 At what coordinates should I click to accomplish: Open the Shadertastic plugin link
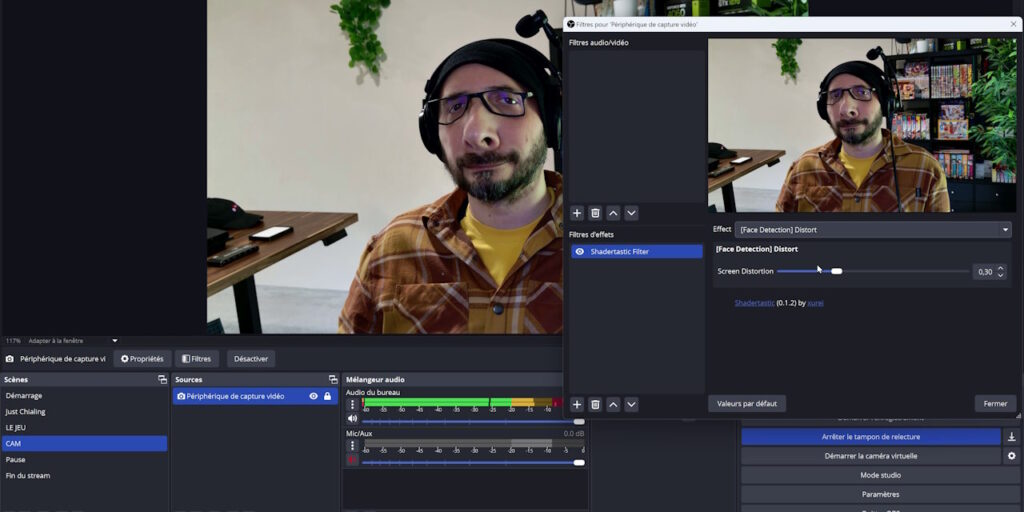click(754, 303)
